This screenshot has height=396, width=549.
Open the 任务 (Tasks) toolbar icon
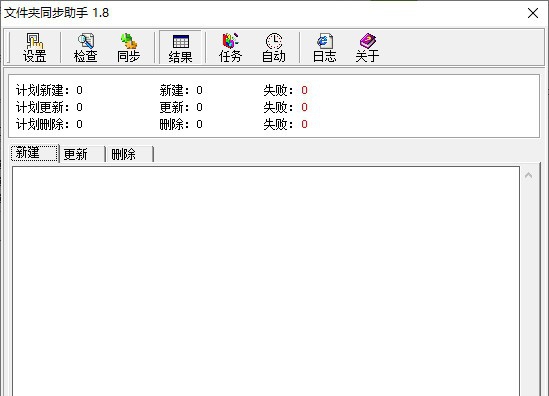pos(230,48)
